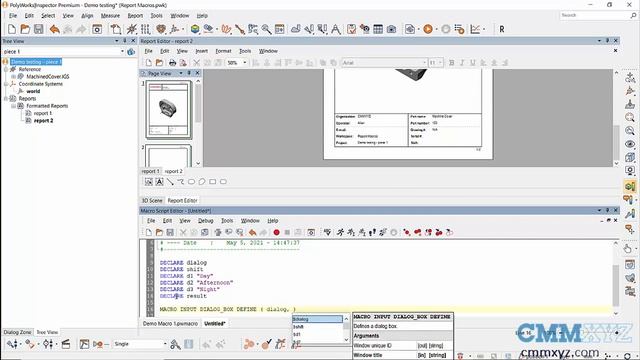The height and width of the screenshot is (360, 640).
Task: Click eye visibility icon in right vertical toolbar
Action: click(x=630, y=144)
